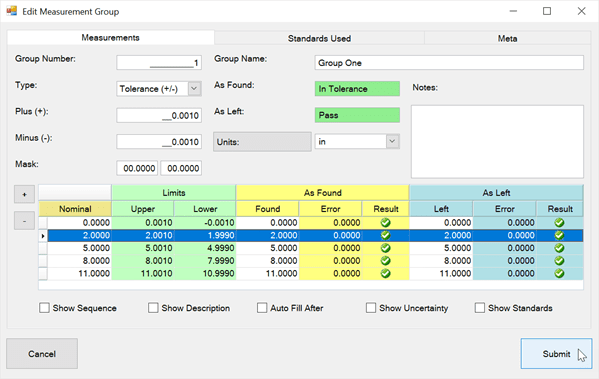Click lower limit cell -0.0010
599x379 pixels.
205,223
